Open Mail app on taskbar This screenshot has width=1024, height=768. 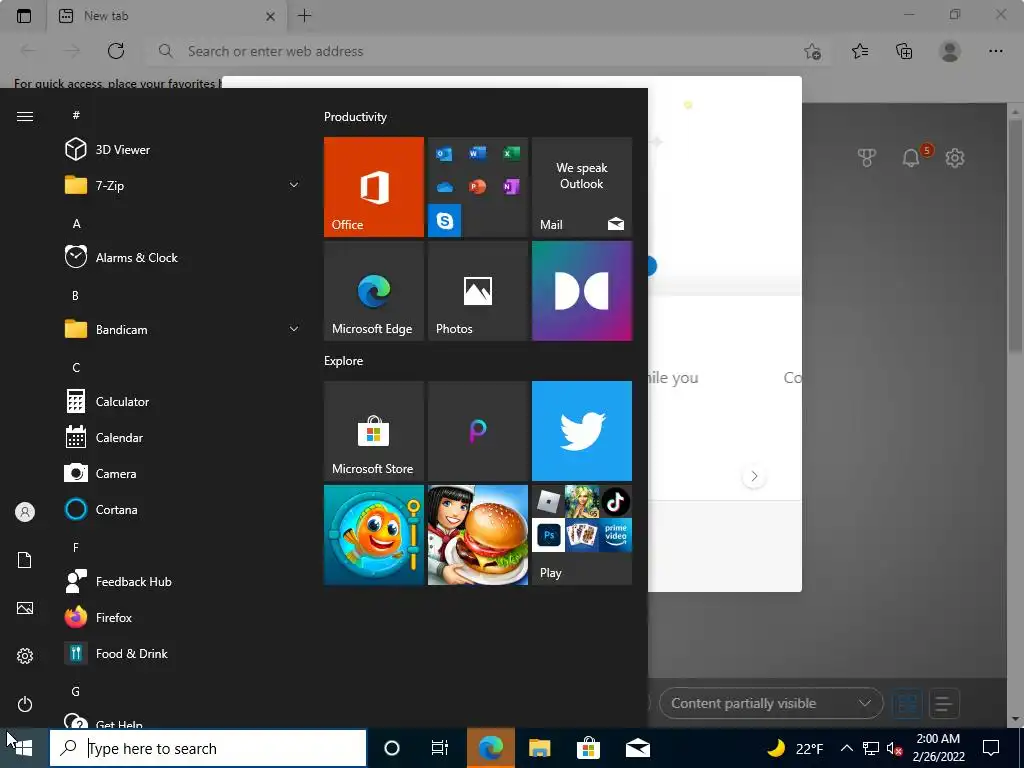(x=637, y=748)
